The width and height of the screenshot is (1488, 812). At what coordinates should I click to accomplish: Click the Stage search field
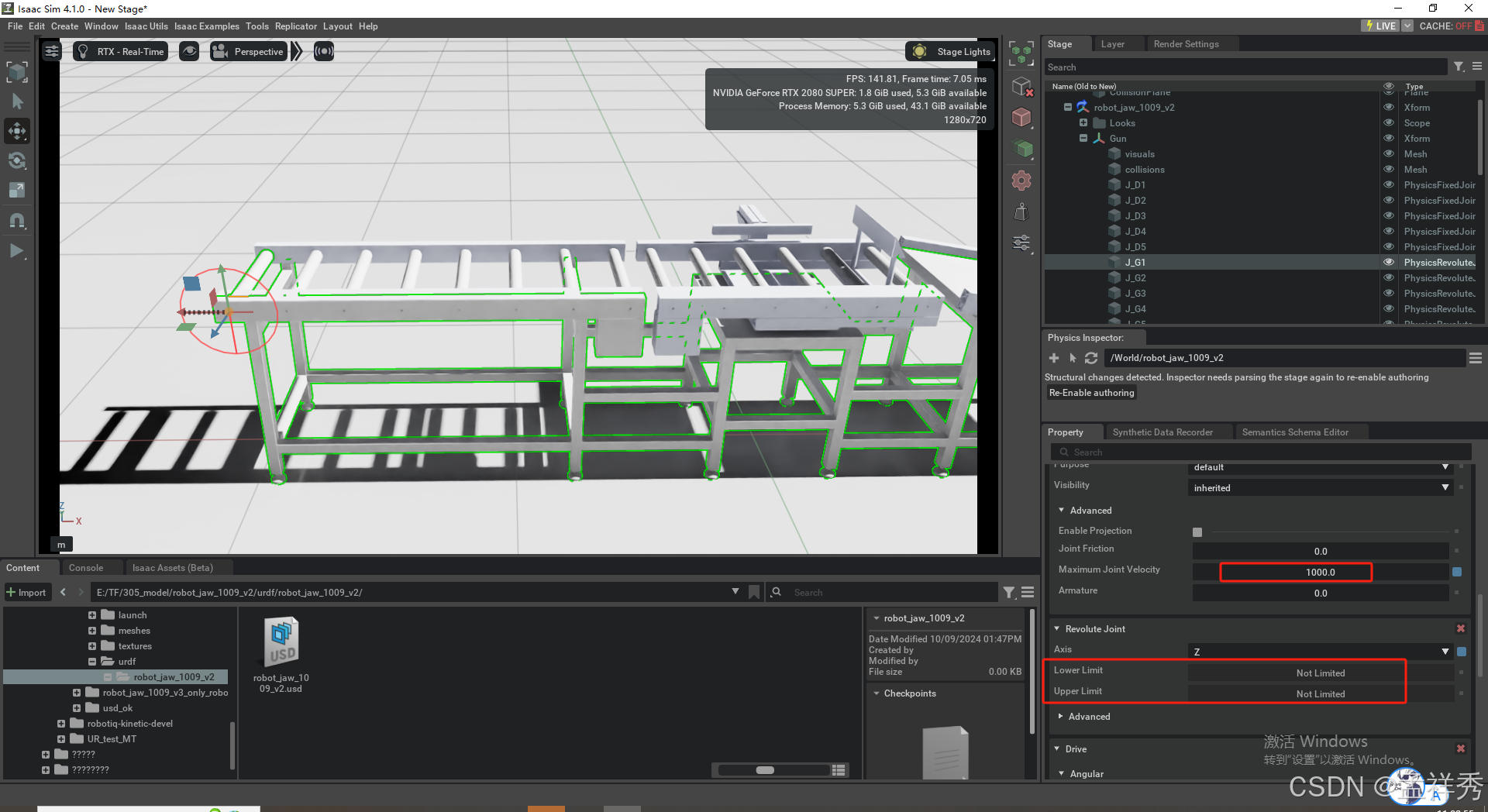1245,67
